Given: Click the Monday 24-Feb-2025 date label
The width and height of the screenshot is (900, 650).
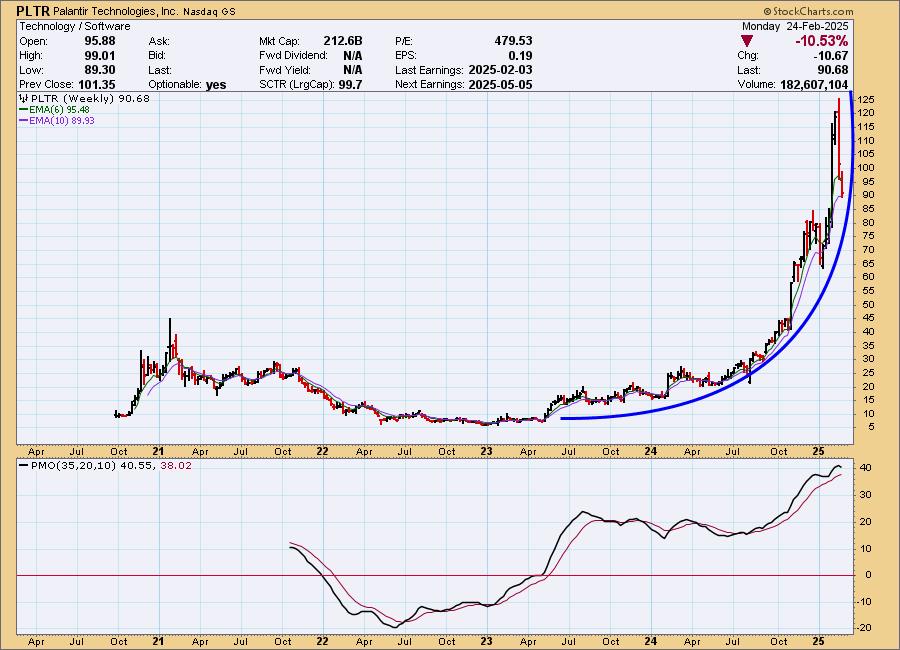Looking at the screenshot, I should click(x=795, y=26).
